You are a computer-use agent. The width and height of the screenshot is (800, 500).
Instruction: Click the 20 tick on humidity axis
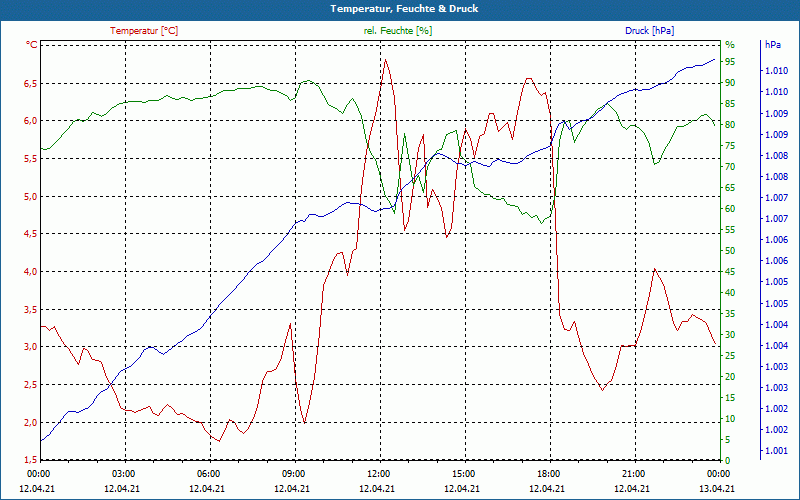(x=730, y=377)
